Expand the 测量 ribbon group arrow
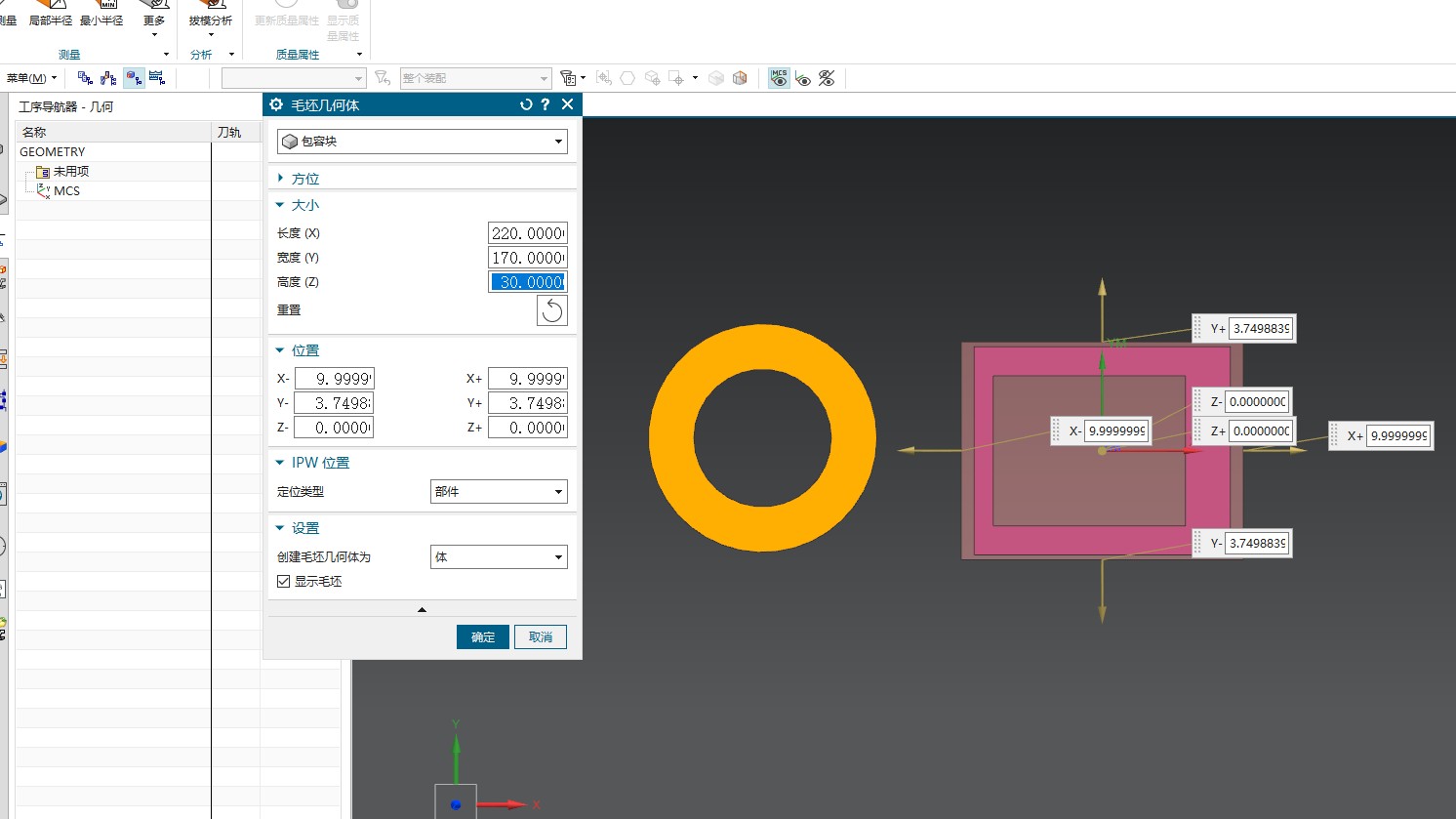 point(166,55)
